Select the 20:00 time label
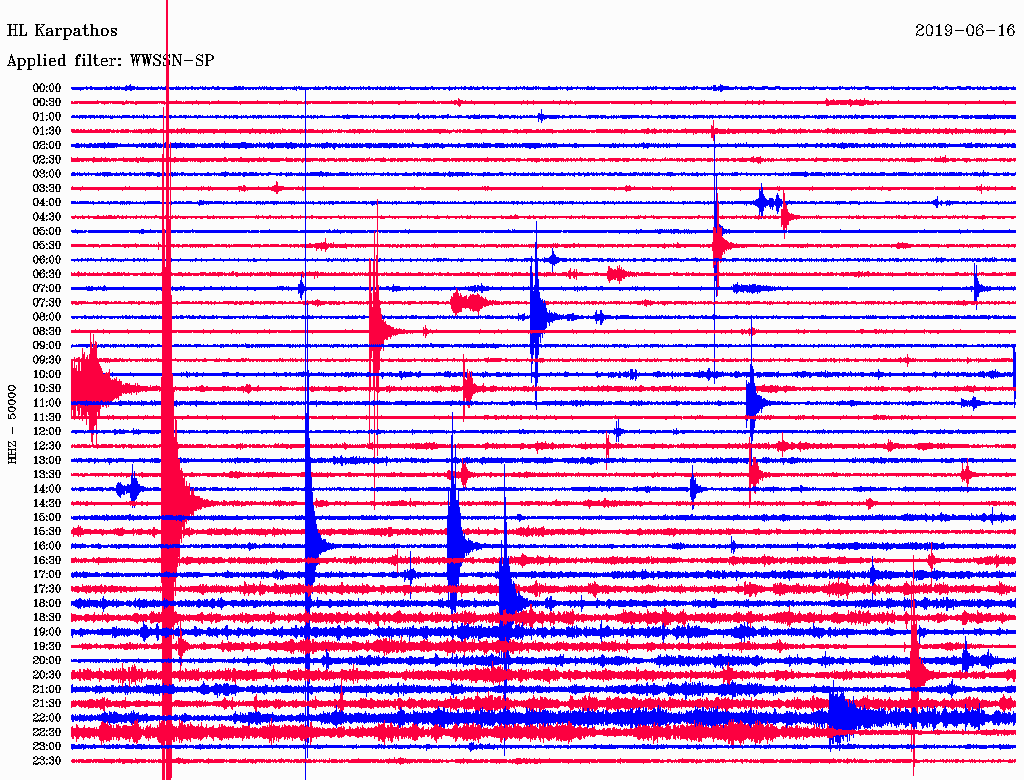The width and height of the screenshot is (1024, 780). point(47,660)
